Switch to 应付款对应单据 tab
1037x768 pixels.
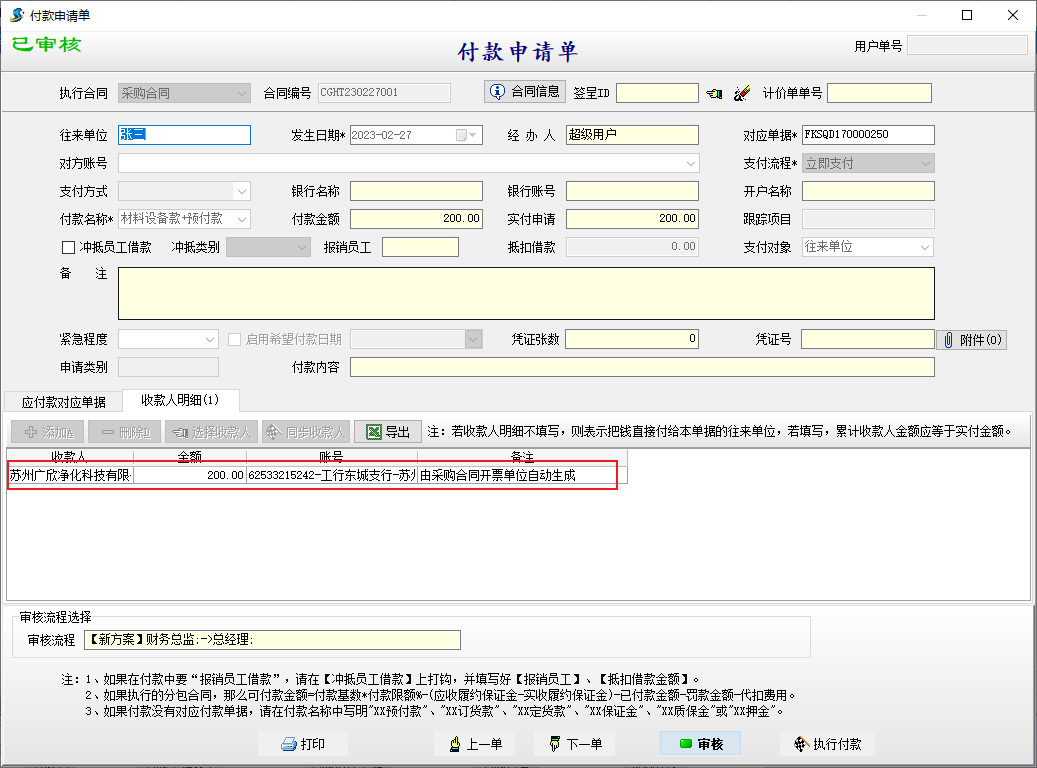coord(64,402)
